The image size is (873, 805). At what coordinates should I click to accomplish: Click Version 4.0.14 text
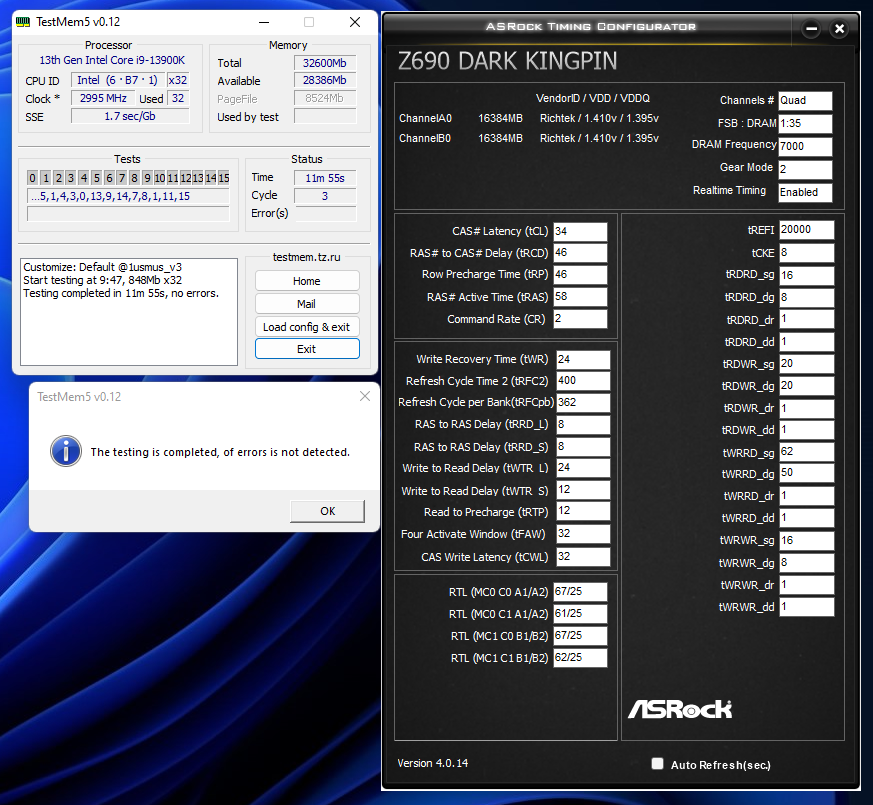[433, 763]
